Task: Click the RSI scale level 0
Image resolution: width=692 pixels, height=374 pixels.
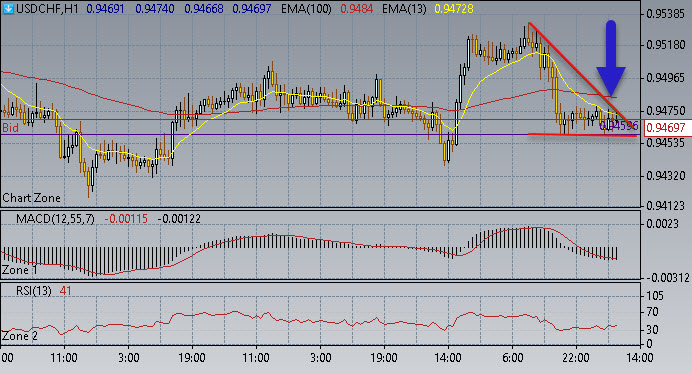Action: [x=649, y=343]
